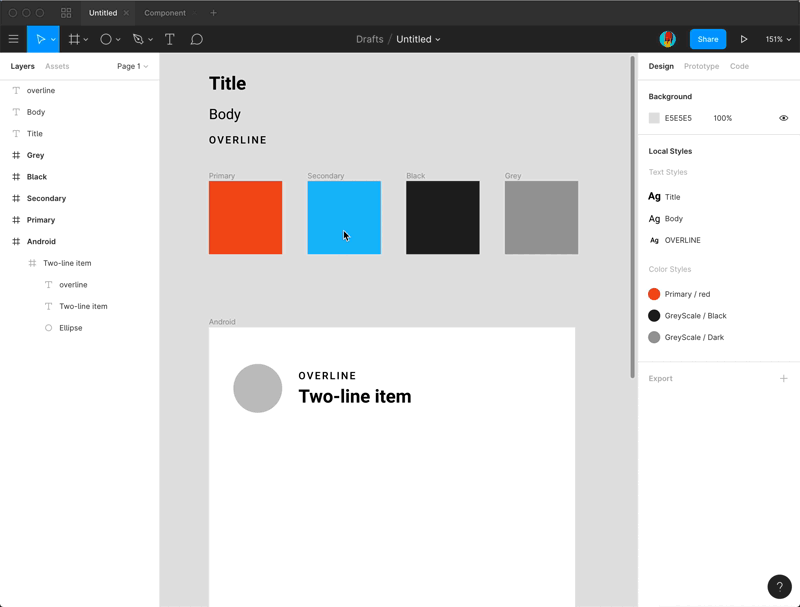Select the Pen tool
The height and width of the screenshot is (607, 800).
click(138, 39)
